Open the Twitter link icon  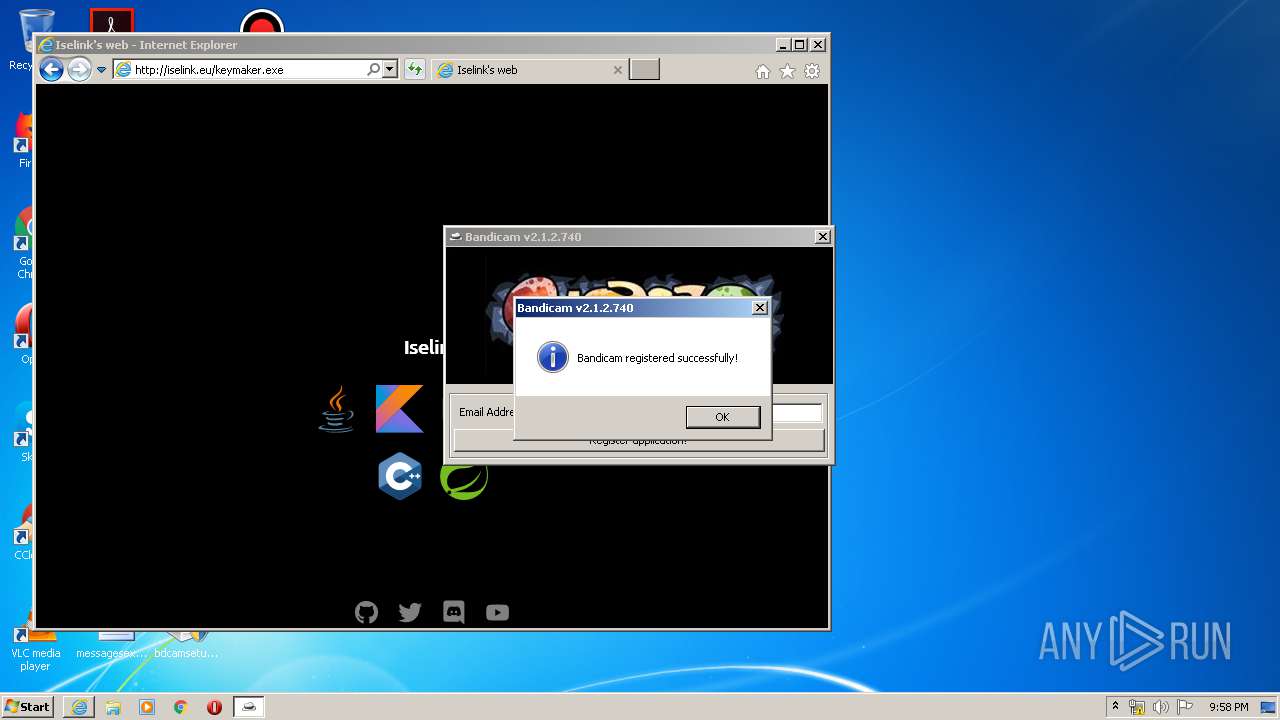(x=410, y=612)
